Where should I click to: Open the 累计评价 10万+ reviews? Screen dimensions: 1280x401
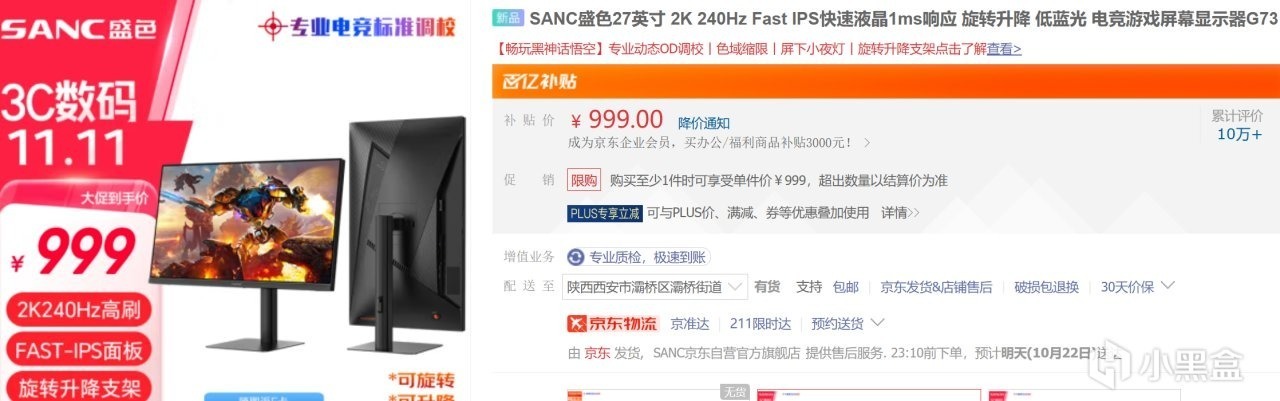click(1239, 125)
